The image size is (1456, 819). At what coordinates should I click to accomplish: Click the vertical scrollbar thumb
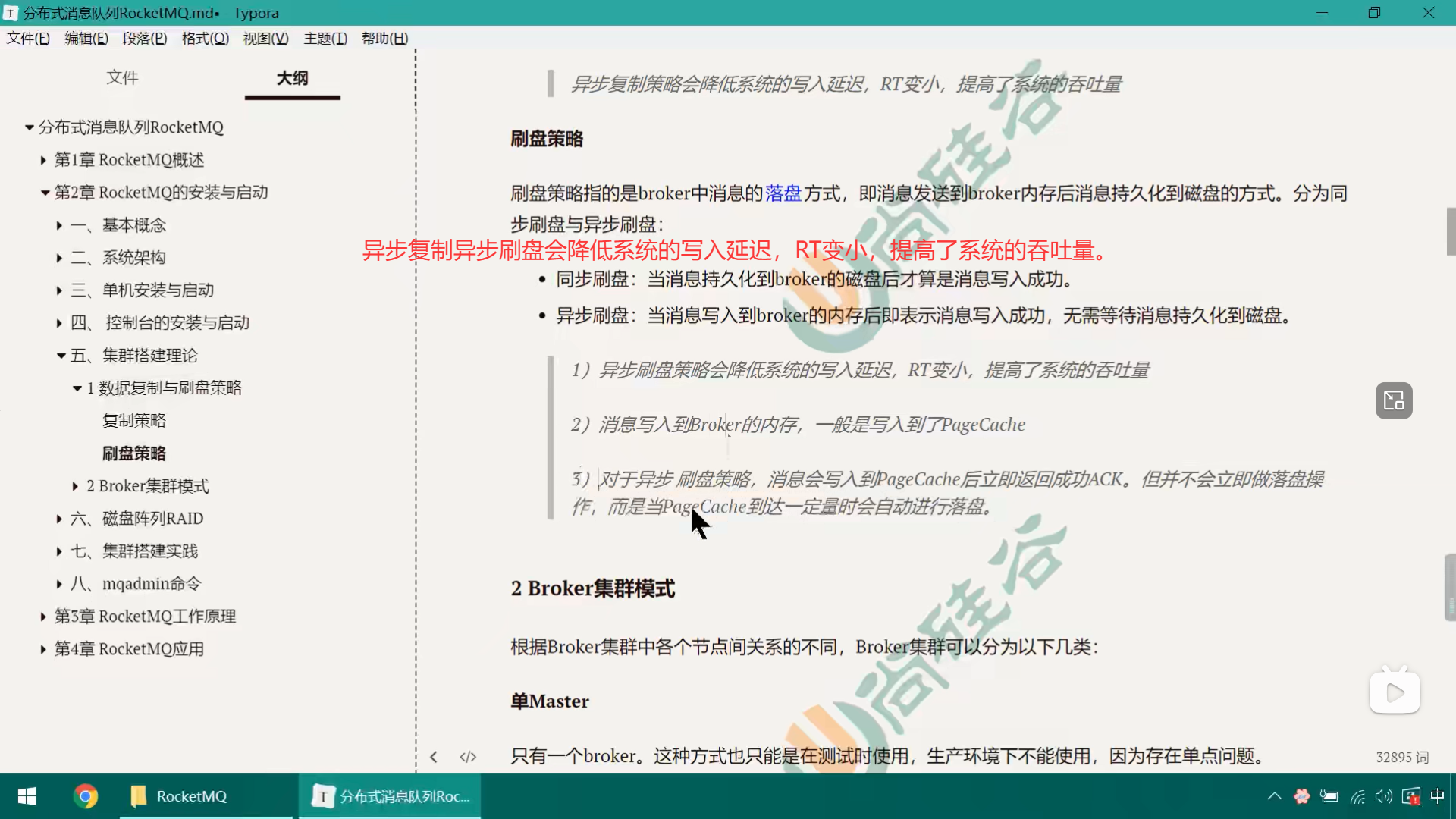pos(1450,231)
